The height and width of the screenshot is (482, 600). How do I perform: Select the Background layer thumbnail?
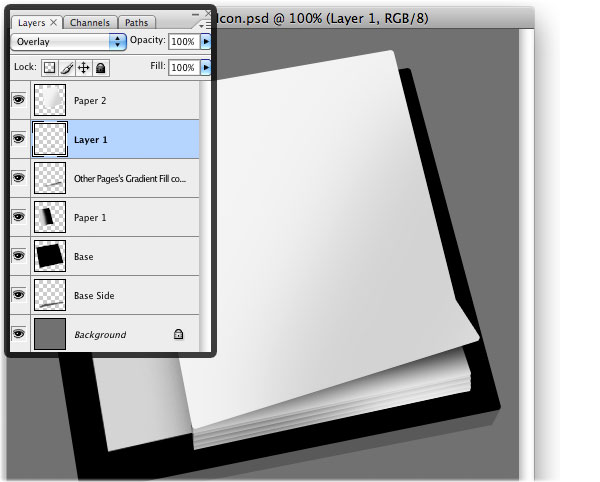(x=50, y=334)
